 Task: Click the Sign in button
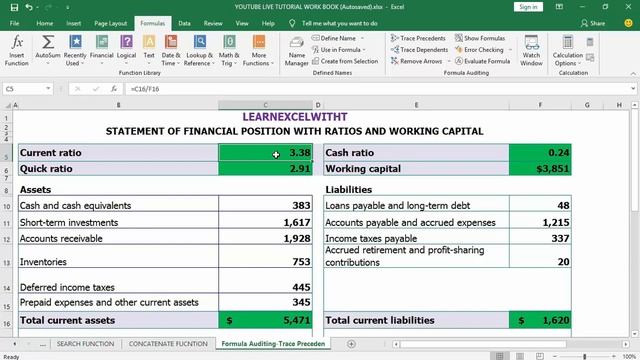(x=528, y=7)
